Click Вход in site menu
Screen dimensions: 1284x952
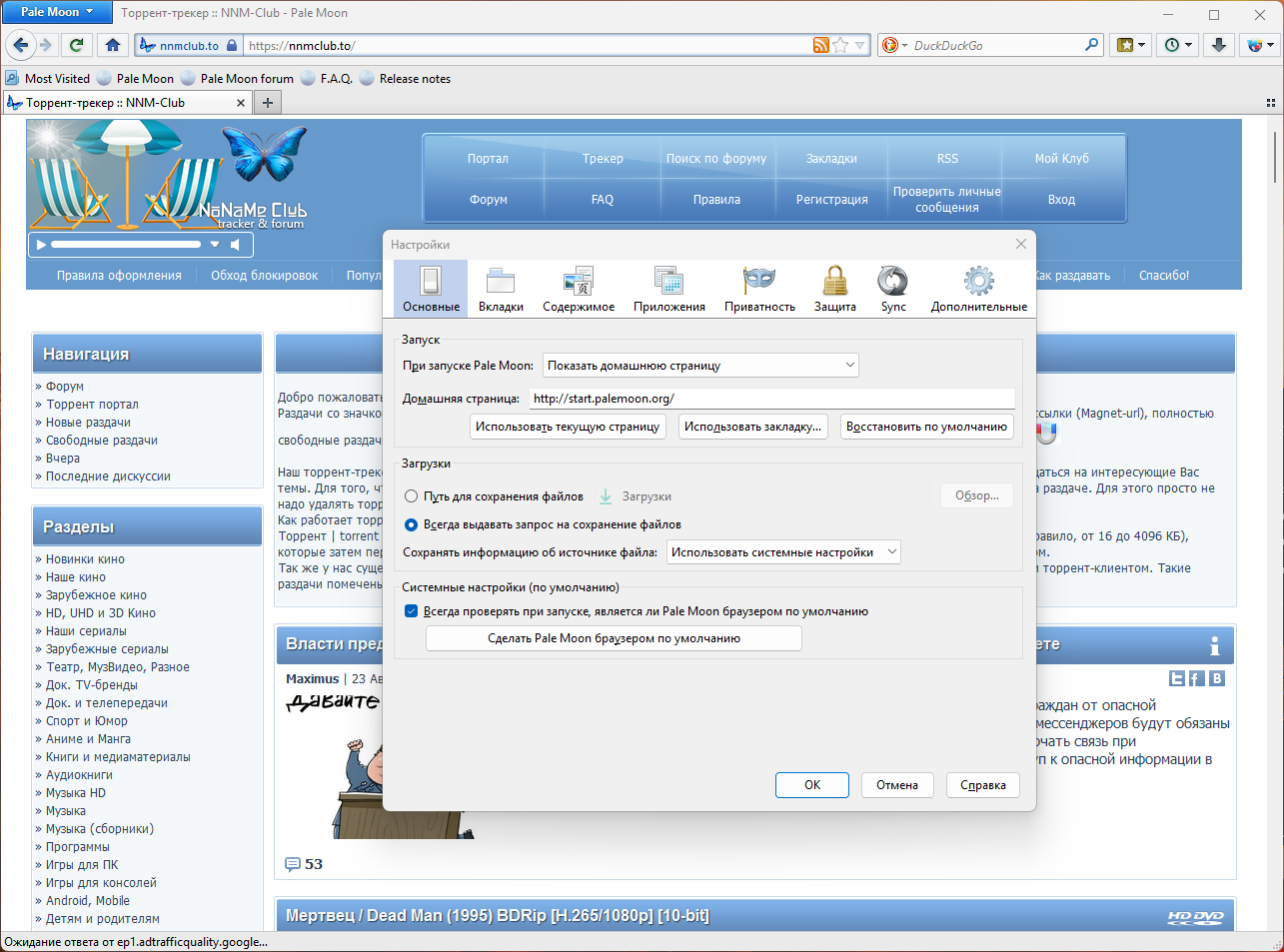(1061, 200)
